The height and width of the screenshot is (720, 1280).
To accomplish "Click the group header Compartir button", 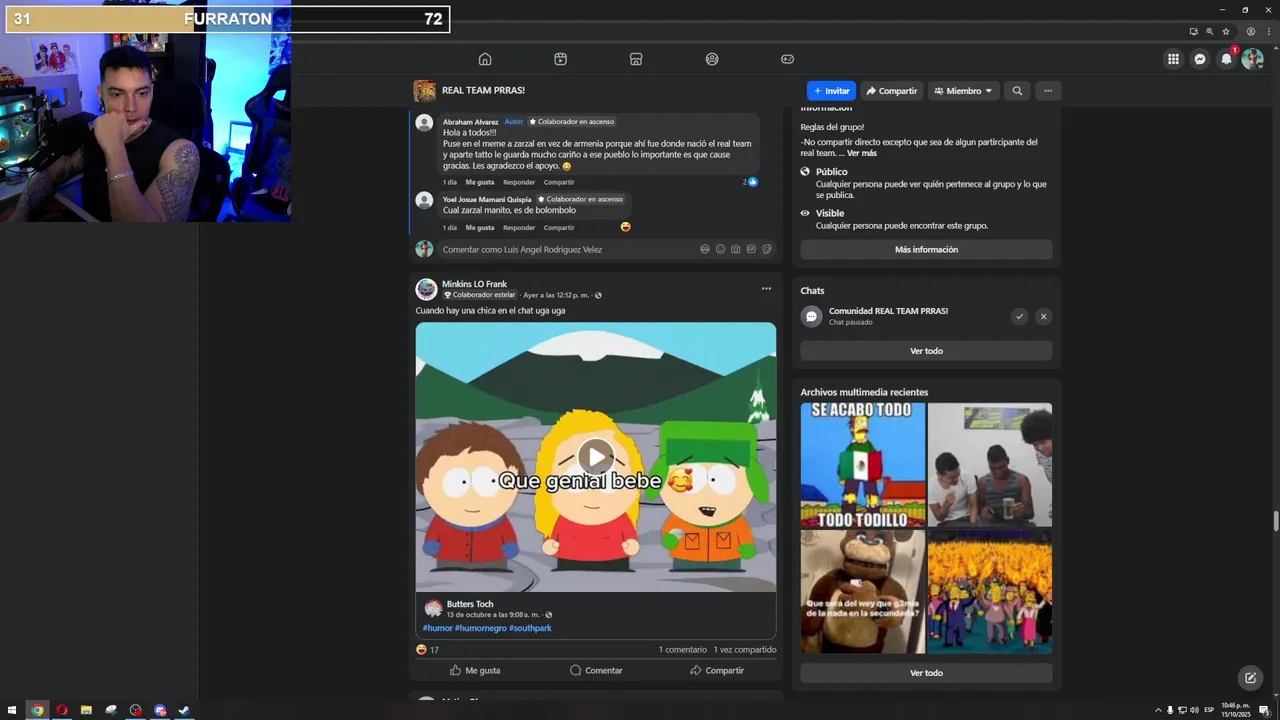I will (x=892, y=91).
